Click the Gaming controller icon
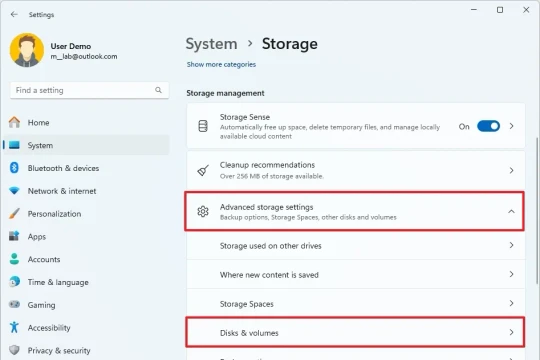 [14, 305]
